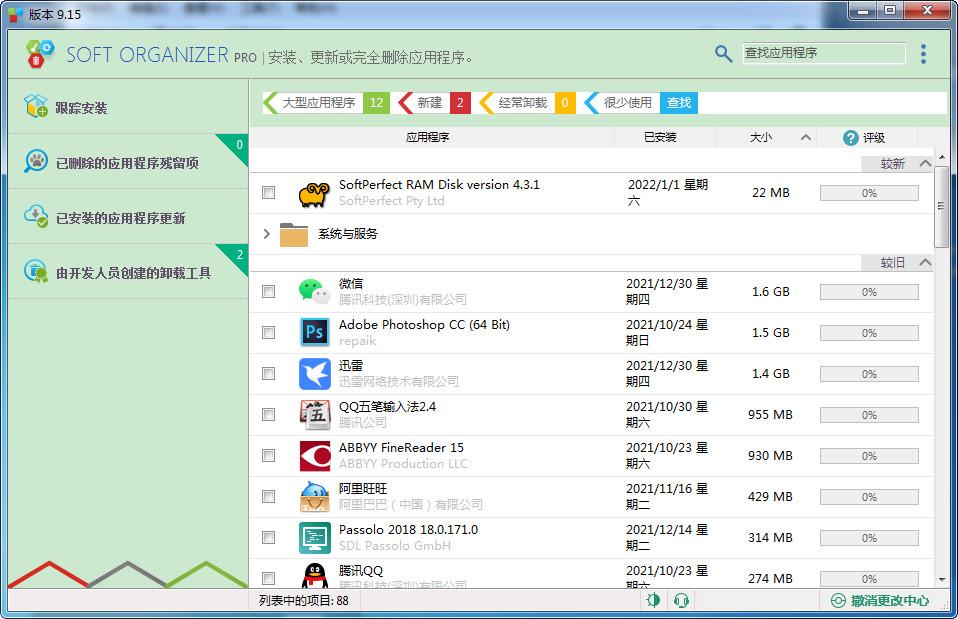Tick the QQ五笔输入法2.4 checkbox
This screenshot has width=958, height=619.
[268, 414]
